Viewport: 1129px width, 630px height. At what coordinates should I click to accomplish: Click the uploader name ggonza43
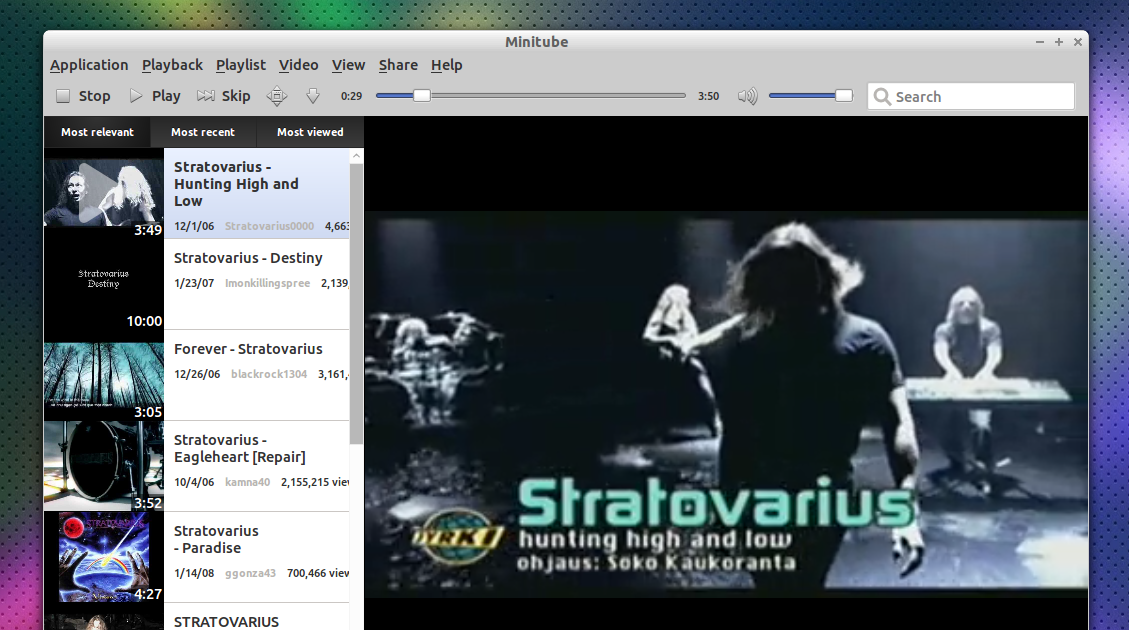click(x=250, y=573)
